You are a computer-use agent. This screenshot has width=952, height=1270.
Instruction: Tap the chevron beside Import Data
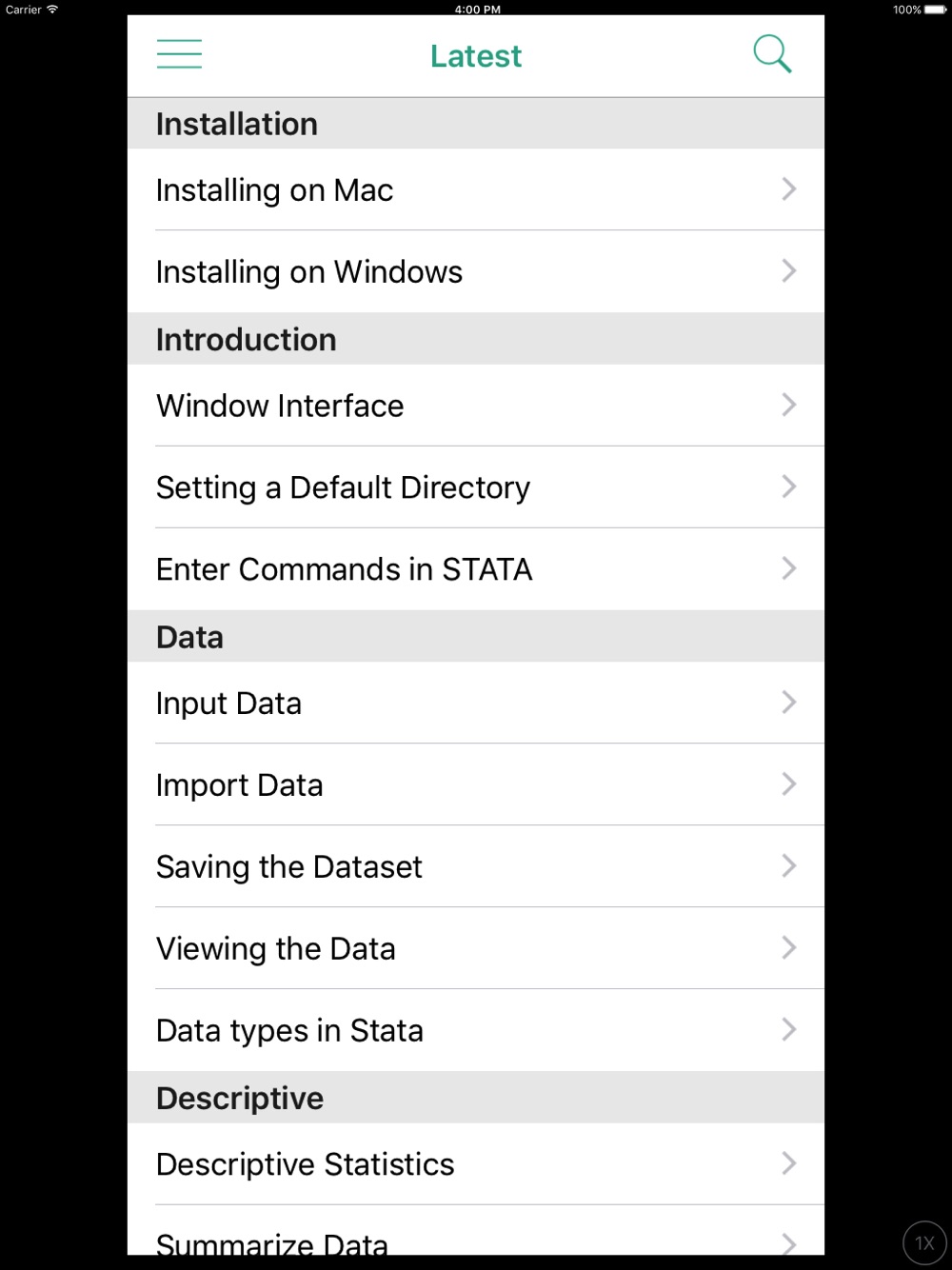(789, 784)
